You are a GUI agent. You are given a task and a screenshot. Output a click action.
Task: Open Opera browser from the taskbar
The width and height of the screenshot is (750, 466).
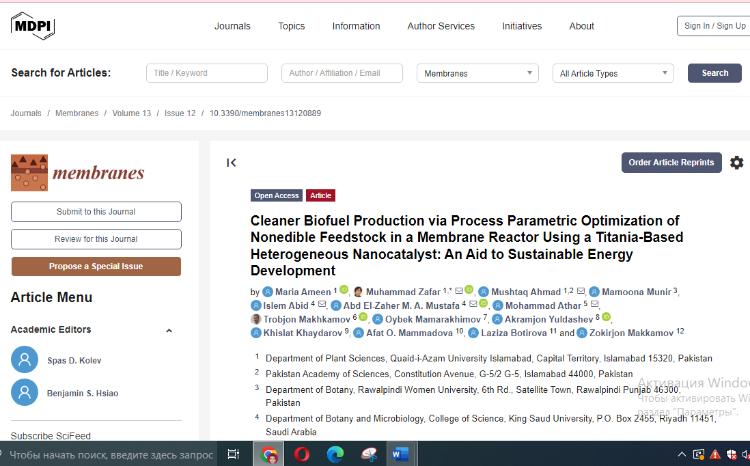[302, 454]
